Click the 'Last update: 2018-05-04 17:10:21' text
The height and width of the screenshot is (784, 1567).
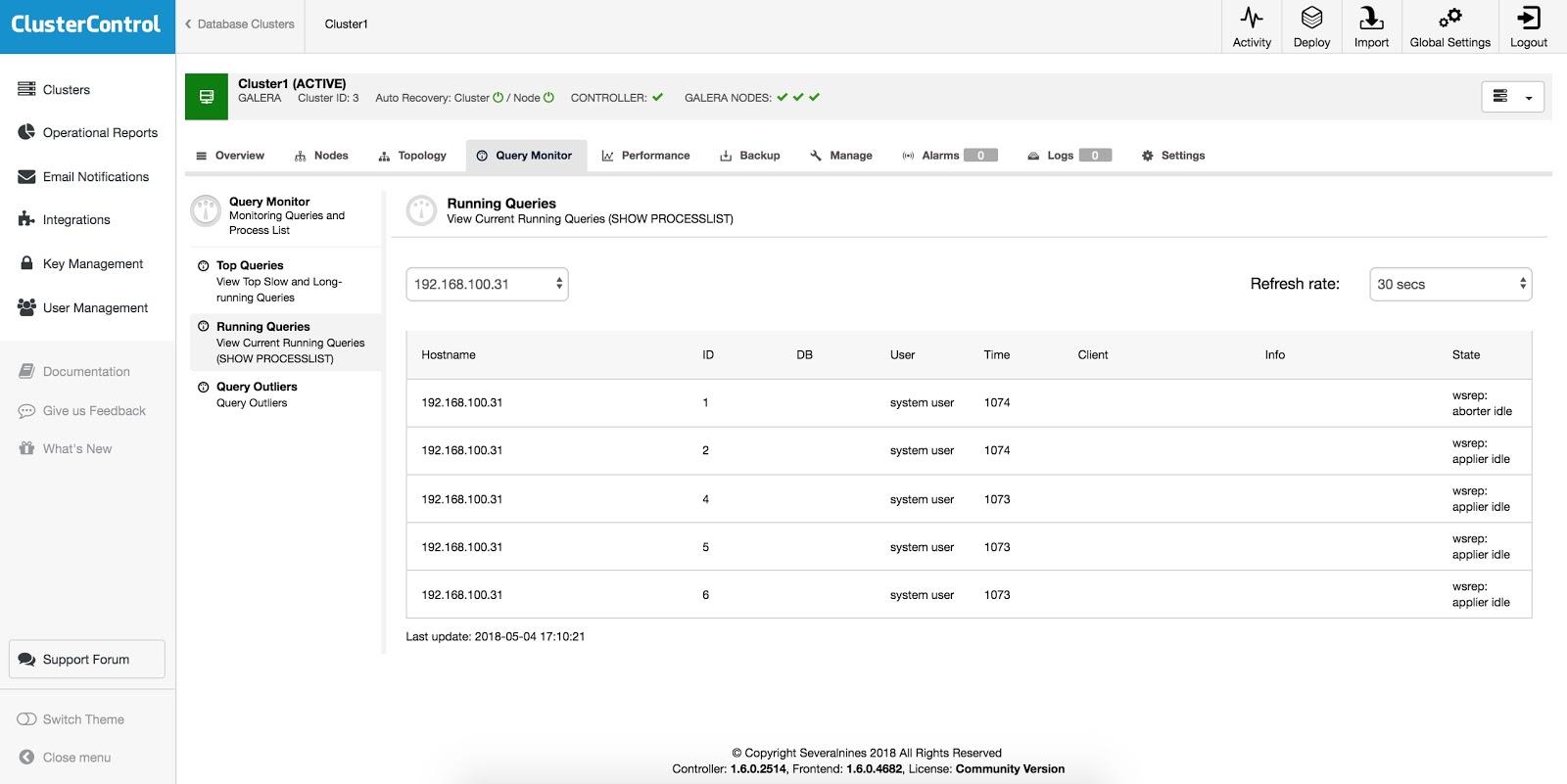[x=496, y=636]
